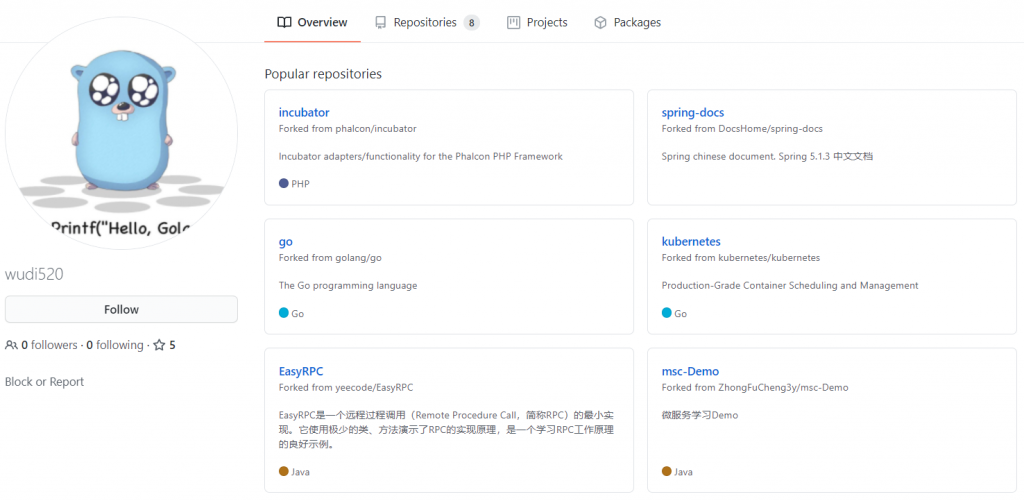
Task: Open the incubator repository link
Action: (304, 112)
